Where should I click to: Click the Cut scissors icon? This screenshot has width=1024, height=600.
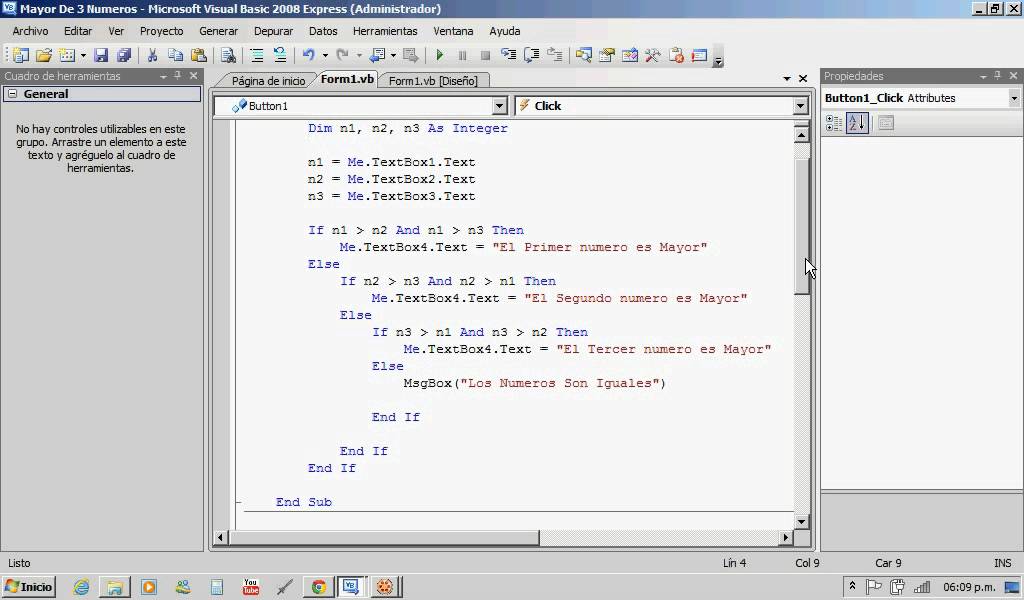[152, 55]
